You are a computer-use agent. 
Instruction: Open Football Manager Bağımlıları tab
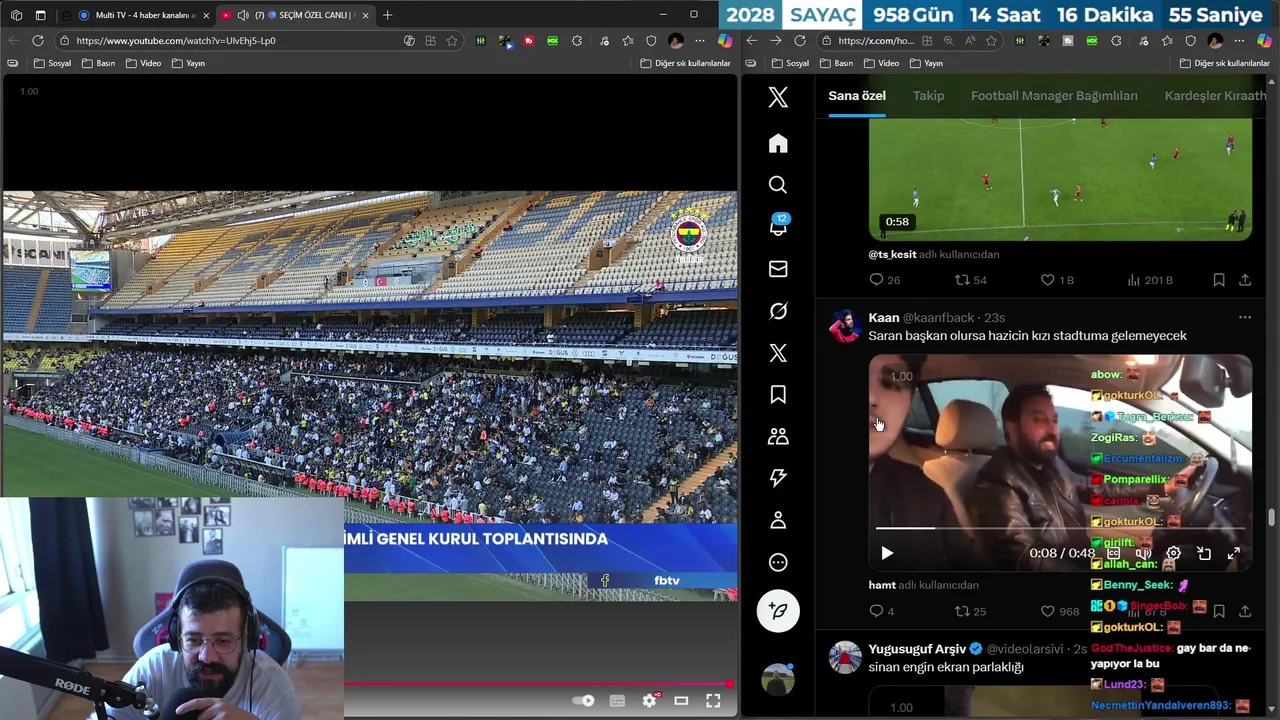coord(1054,96)
